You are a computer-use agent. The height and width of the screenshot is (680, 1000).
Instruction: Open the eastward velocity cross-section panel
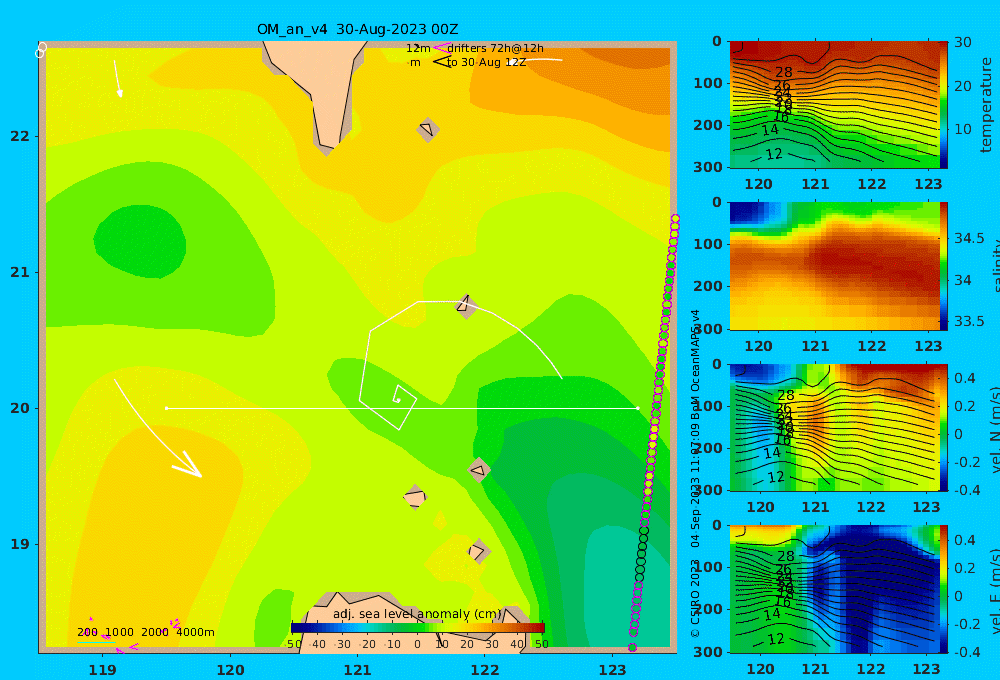coord(834,589)
